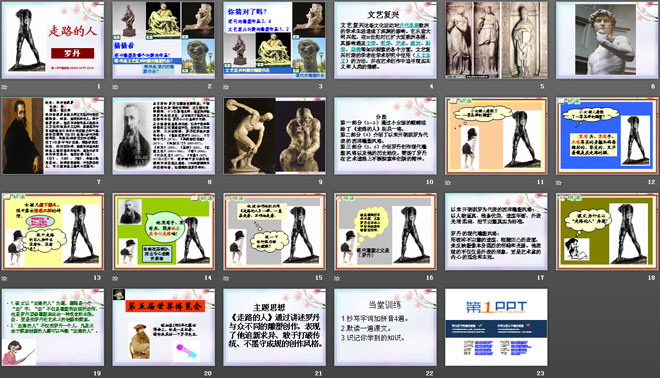Click slide number "9" label
Viewport: 660px width, 378px height.
(321, 182)
